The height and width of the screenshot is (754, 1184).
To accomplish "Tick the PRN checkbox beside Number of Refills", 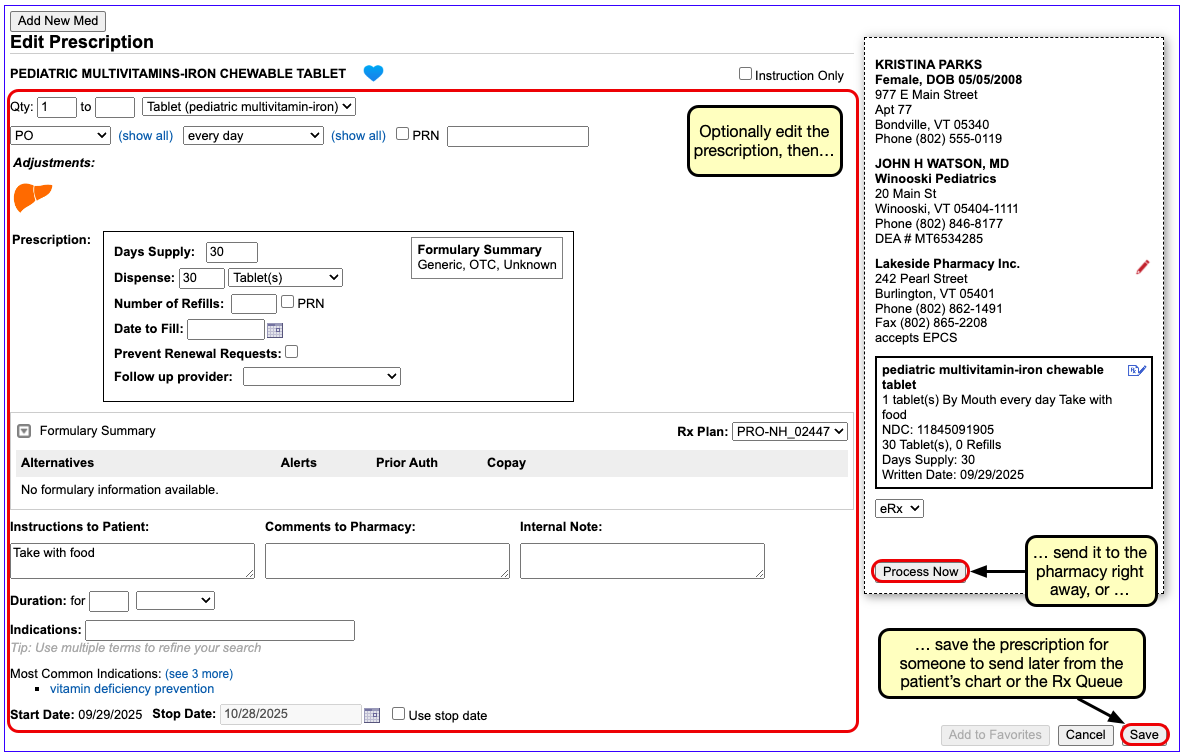I will (288, 302).
